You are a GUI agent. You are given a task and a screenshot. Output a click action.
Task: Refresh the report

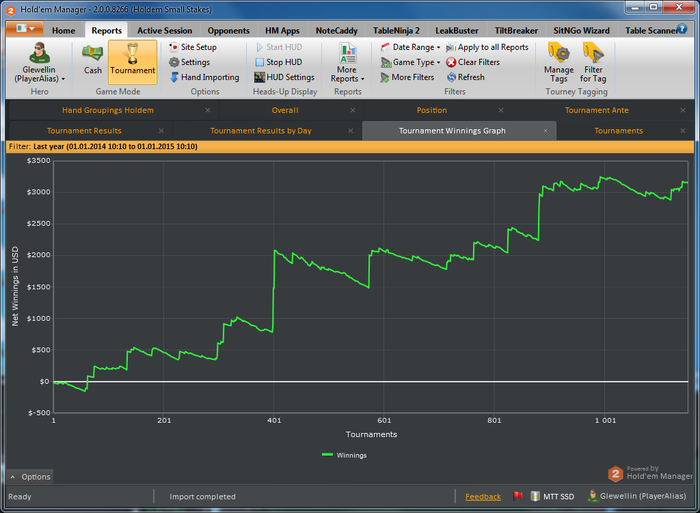coord(466,77)
